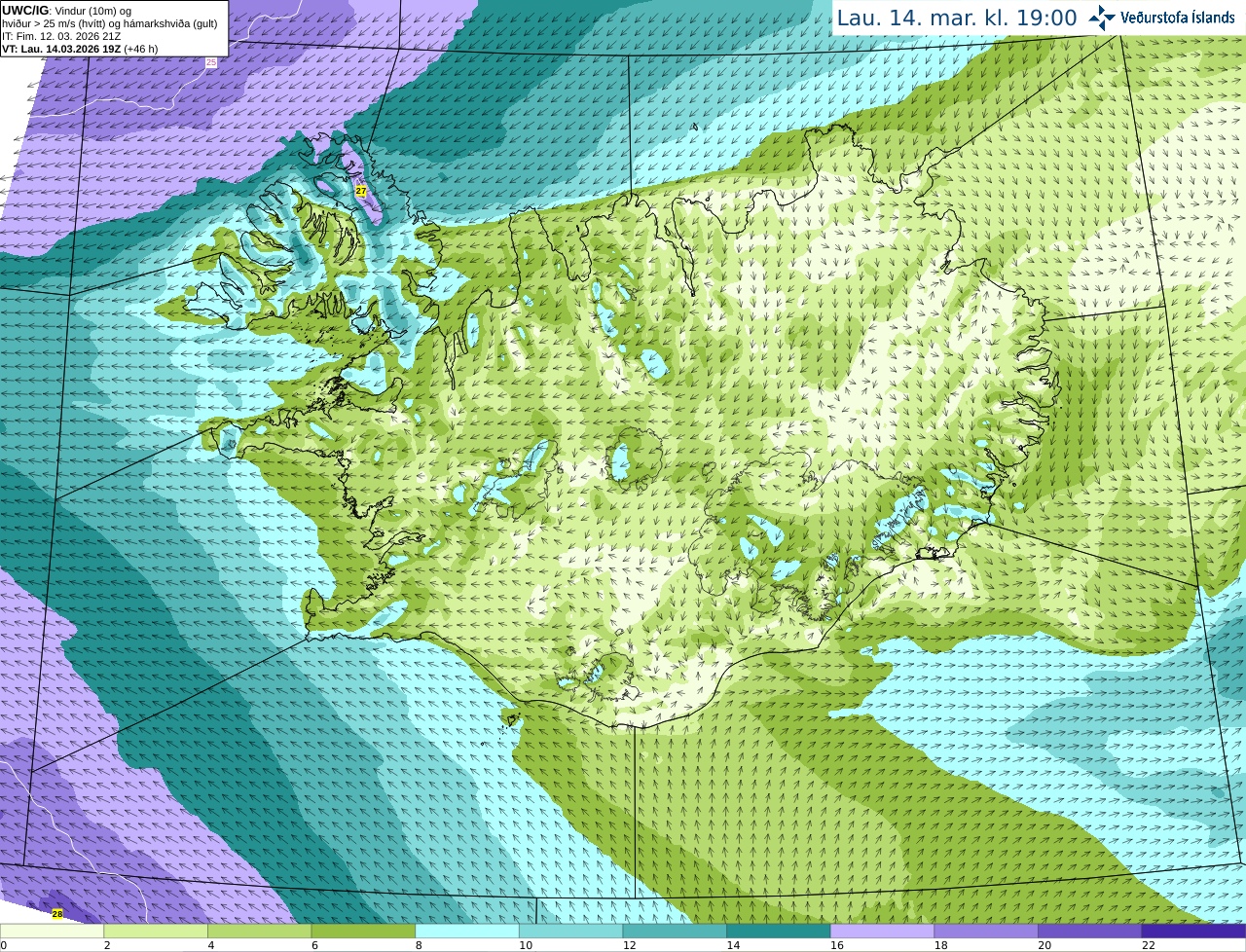Click the VT: Lau. 14.03.2026 19Z line
The height and width of the screenshot is (952, 1246).
pyautogui.click(x=80, y=49)
